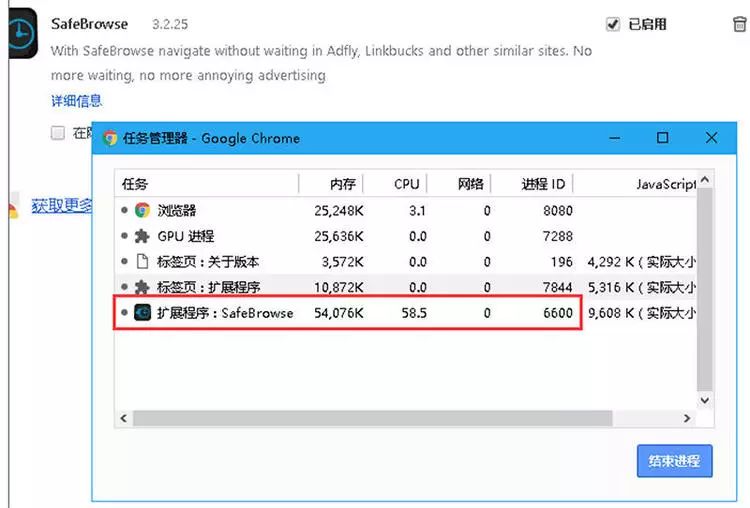Select the 标签页：关于版本 row
Image resolution: width=750 pixels, height=508 pixels.
click(406, 262)
